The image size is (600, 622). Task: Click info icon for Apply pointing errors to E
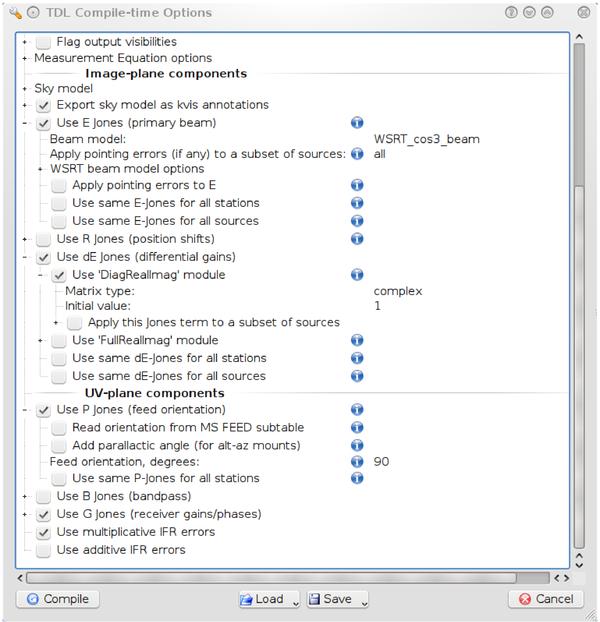(356, 185)
